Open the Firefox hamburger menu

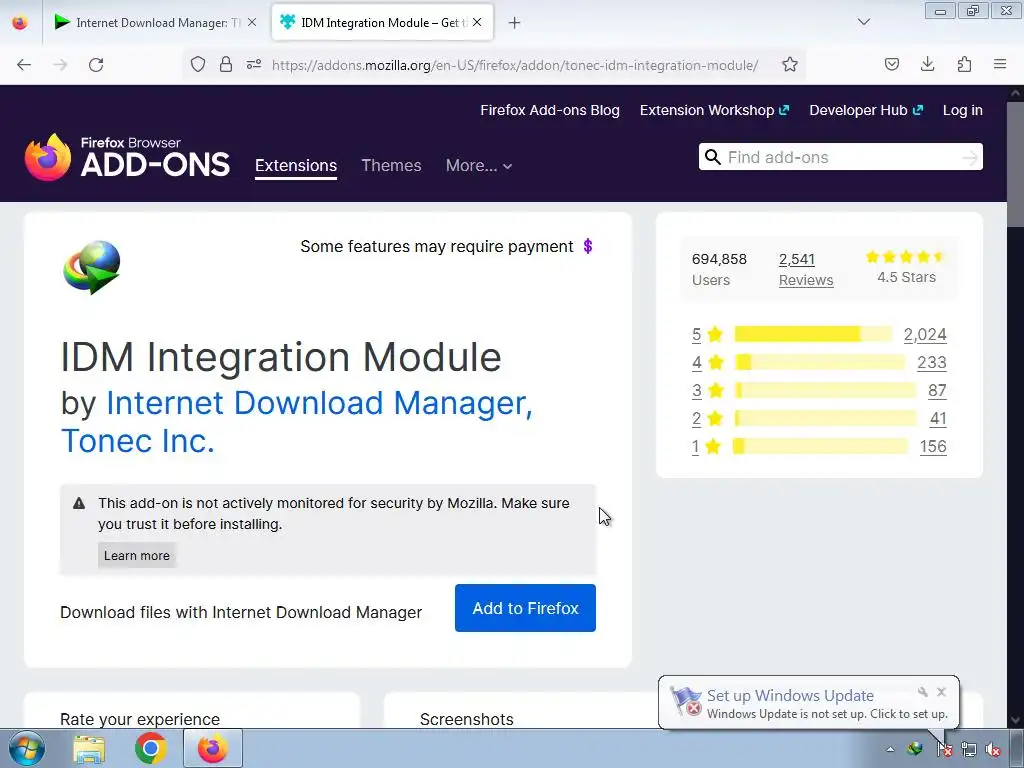(1000, 64)
